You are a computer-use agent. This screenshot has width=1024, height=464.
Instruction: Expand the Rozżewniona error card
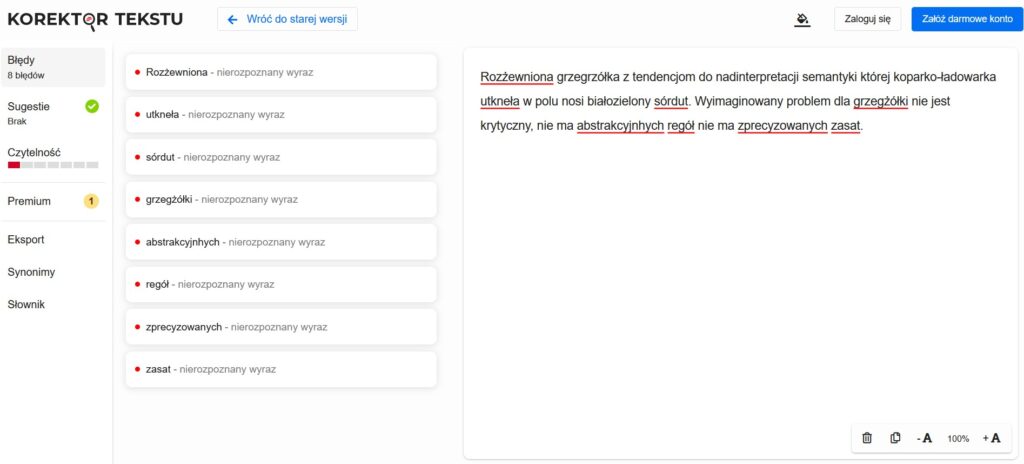tap(281, 72)
